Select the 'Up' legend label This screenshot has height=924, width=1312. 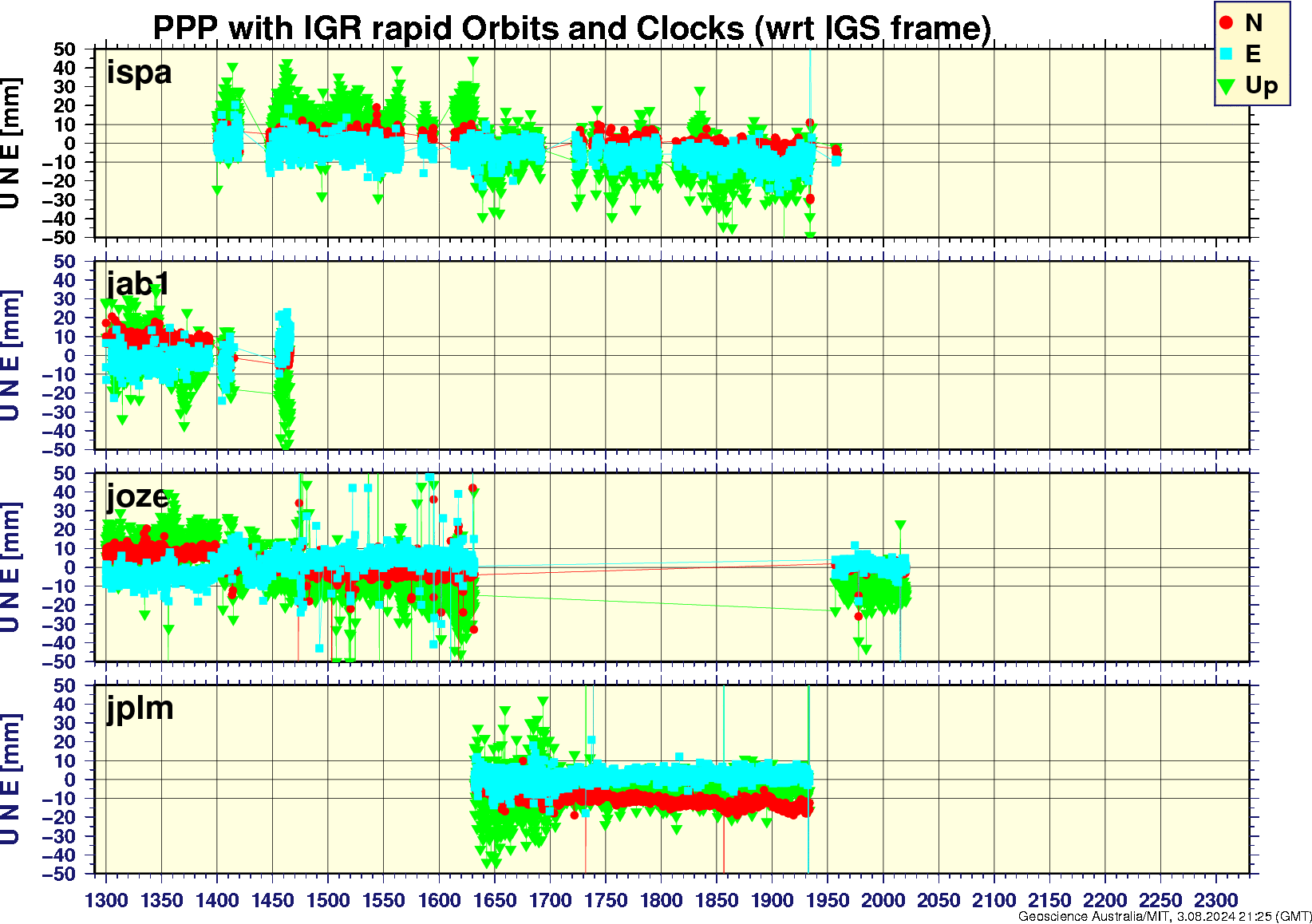click(1262, 86)
